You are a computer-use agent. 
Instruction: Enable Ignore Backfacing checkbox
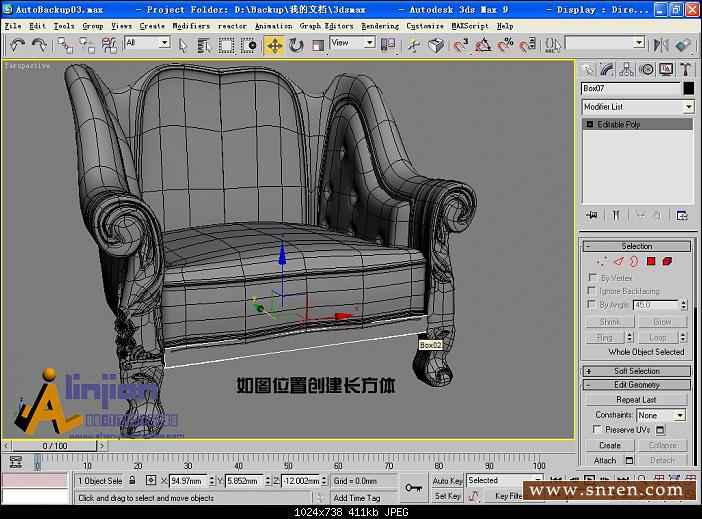pos(592,291)
